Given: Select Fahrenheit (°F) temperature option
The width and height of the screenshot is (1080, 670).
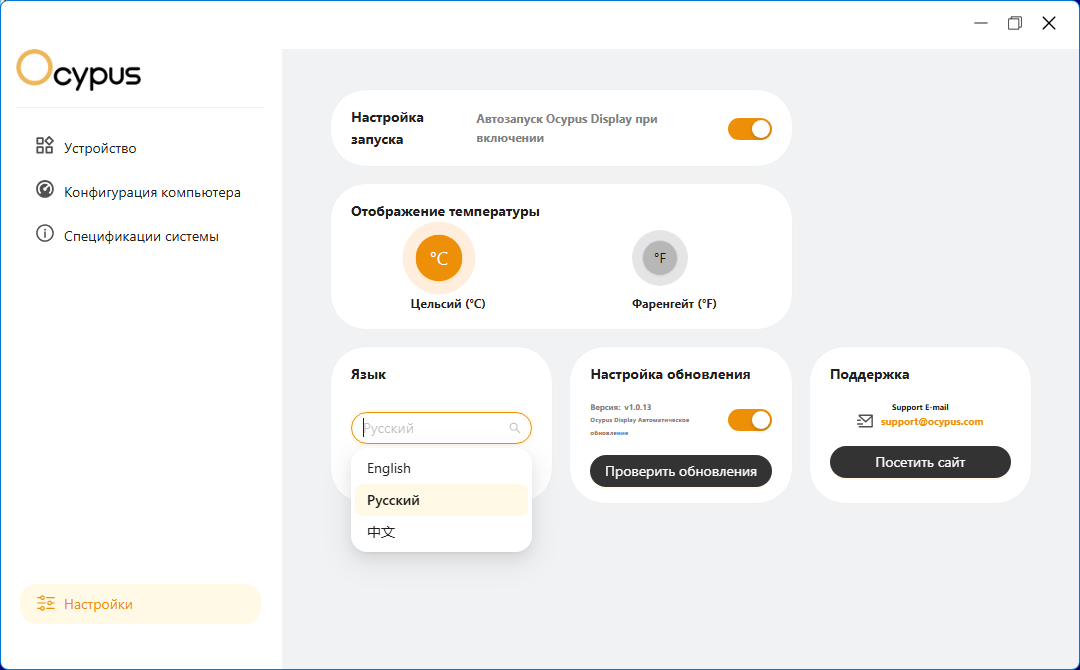Looking at the screenshot, I should click(660, 258).
